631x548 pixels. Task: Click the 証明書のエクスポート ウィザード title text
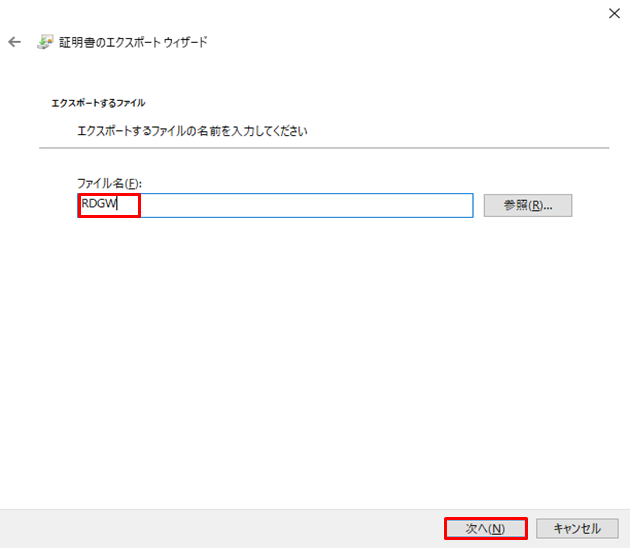(133, 42)
